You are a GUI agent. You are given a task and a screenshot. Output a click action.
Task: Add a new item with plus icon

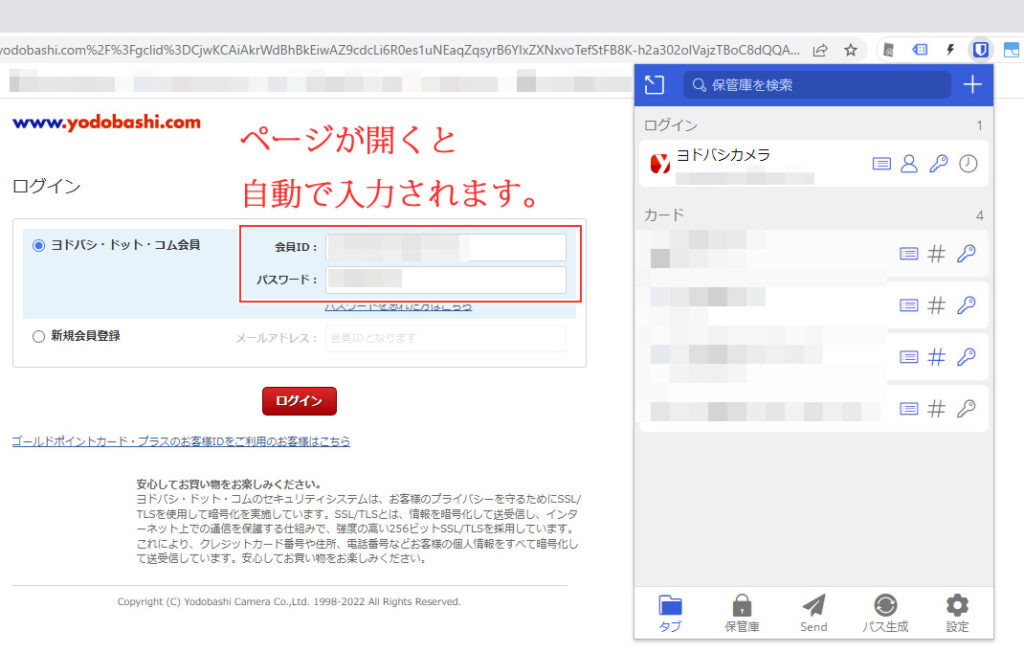coord(972,84)
